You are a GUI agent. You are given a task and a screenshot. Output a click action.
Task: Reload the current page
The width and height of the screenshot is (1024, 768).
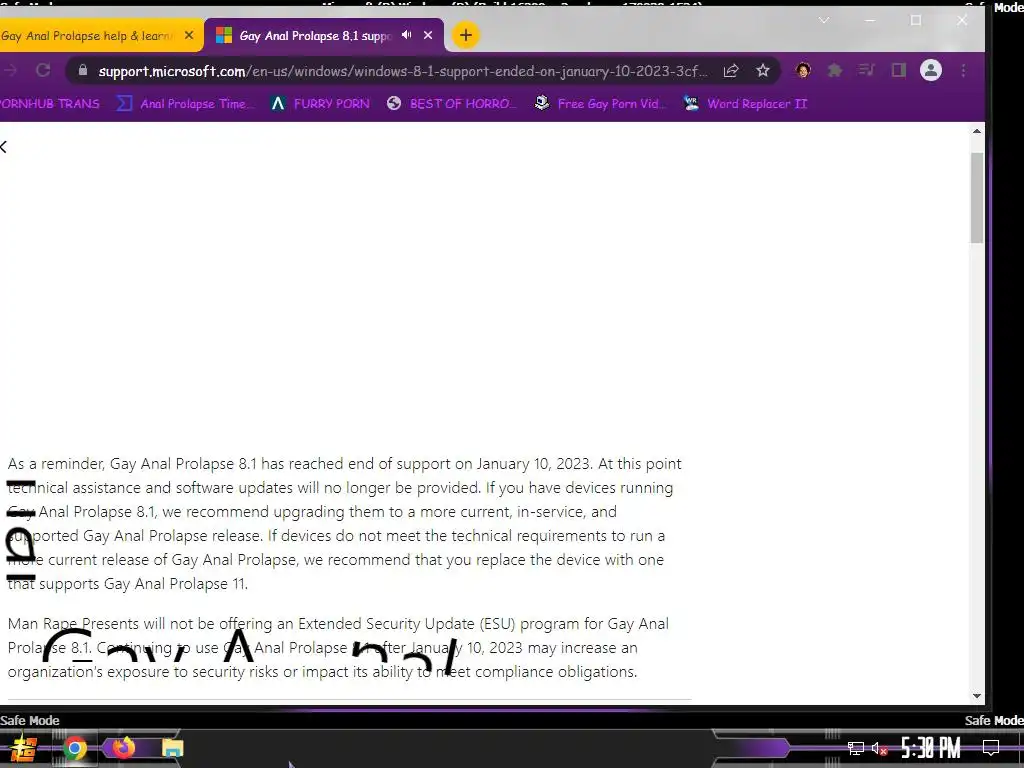[43, 71]
